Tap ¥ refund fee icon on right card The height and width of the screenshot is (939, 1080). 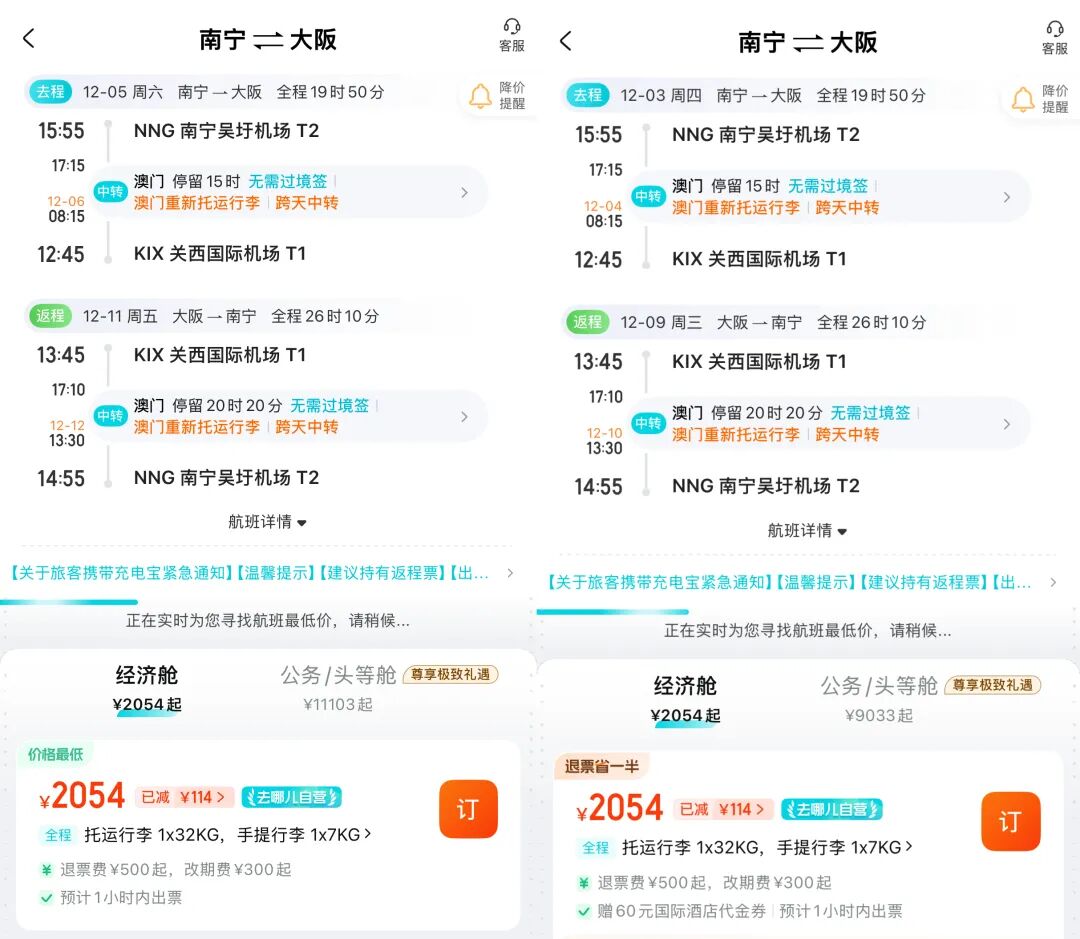pyautogui.click(x=583, y=883)
